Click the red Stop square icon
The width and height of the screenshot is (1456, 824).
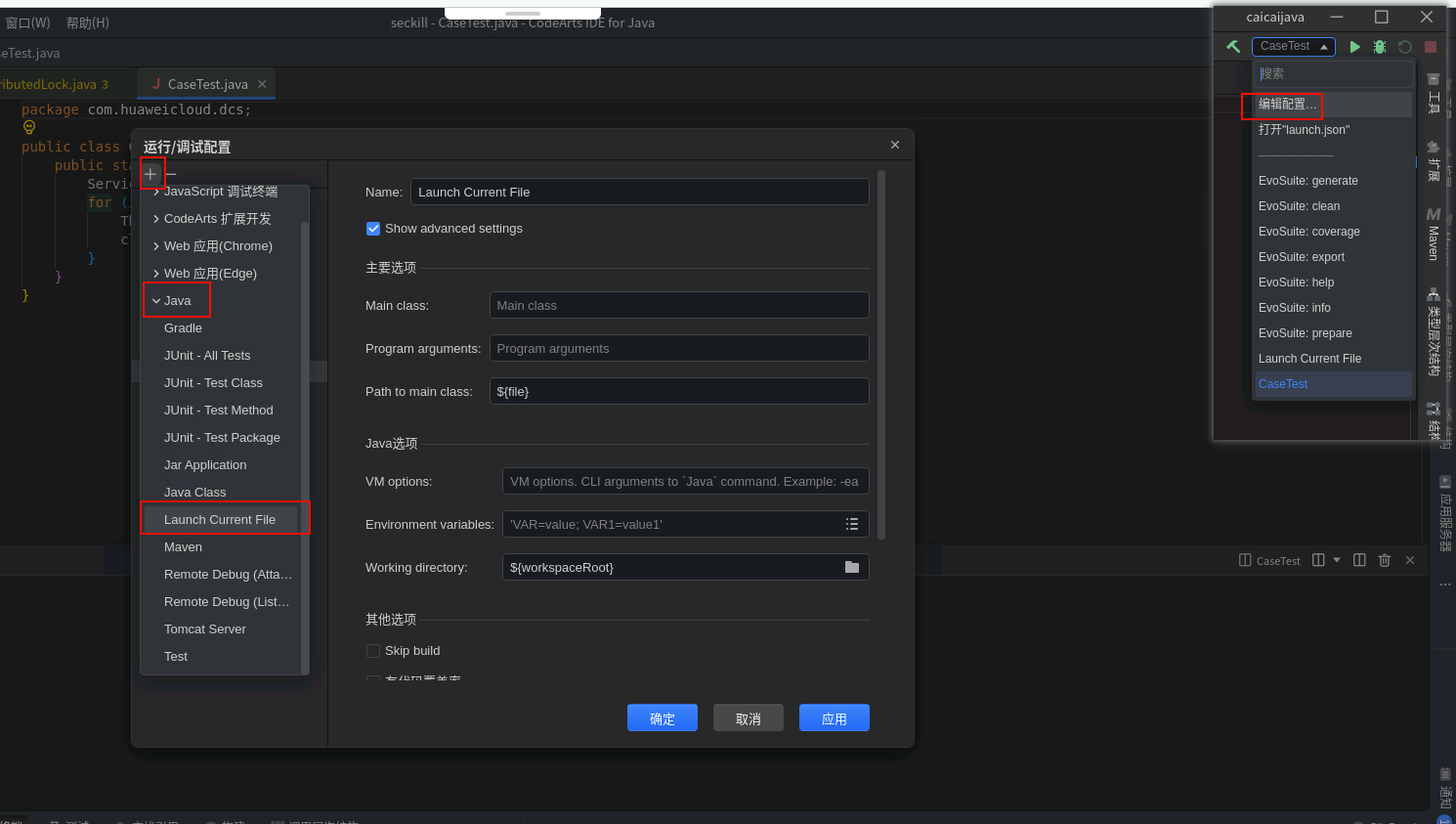click(x=1431, y=46)
